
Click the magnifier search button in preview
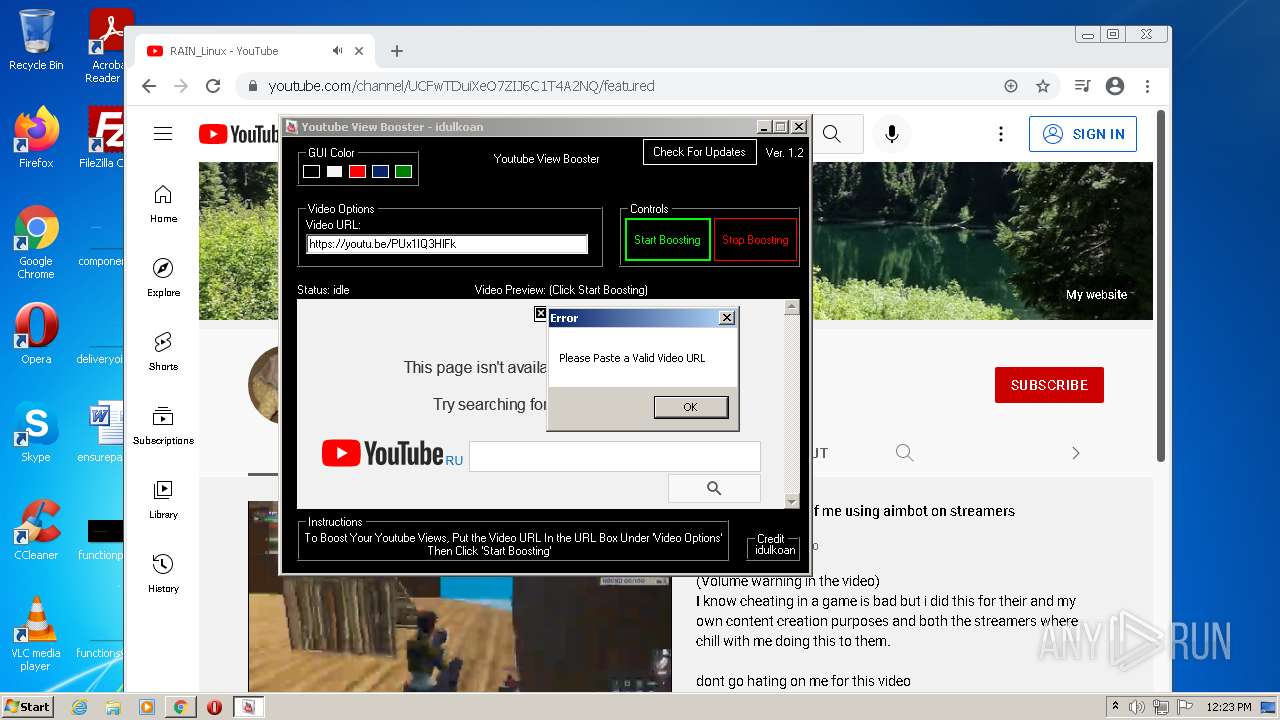(714, 488)
